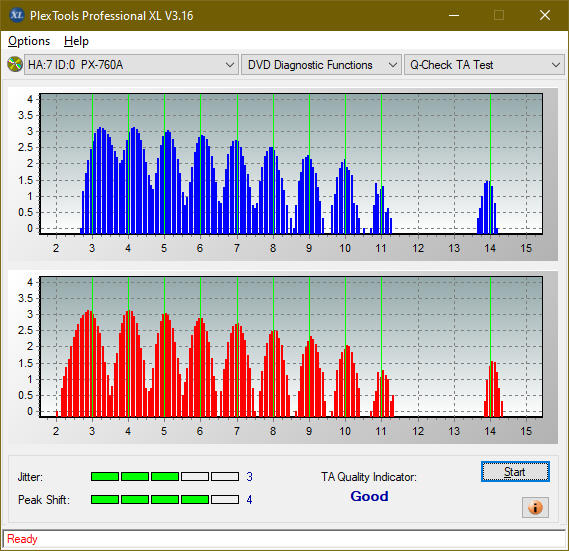This screenshot has height=551, width=569.
Task: Click the Peak Shift level bar indicator
Action: pyautogui.click(x=165, y=499)
